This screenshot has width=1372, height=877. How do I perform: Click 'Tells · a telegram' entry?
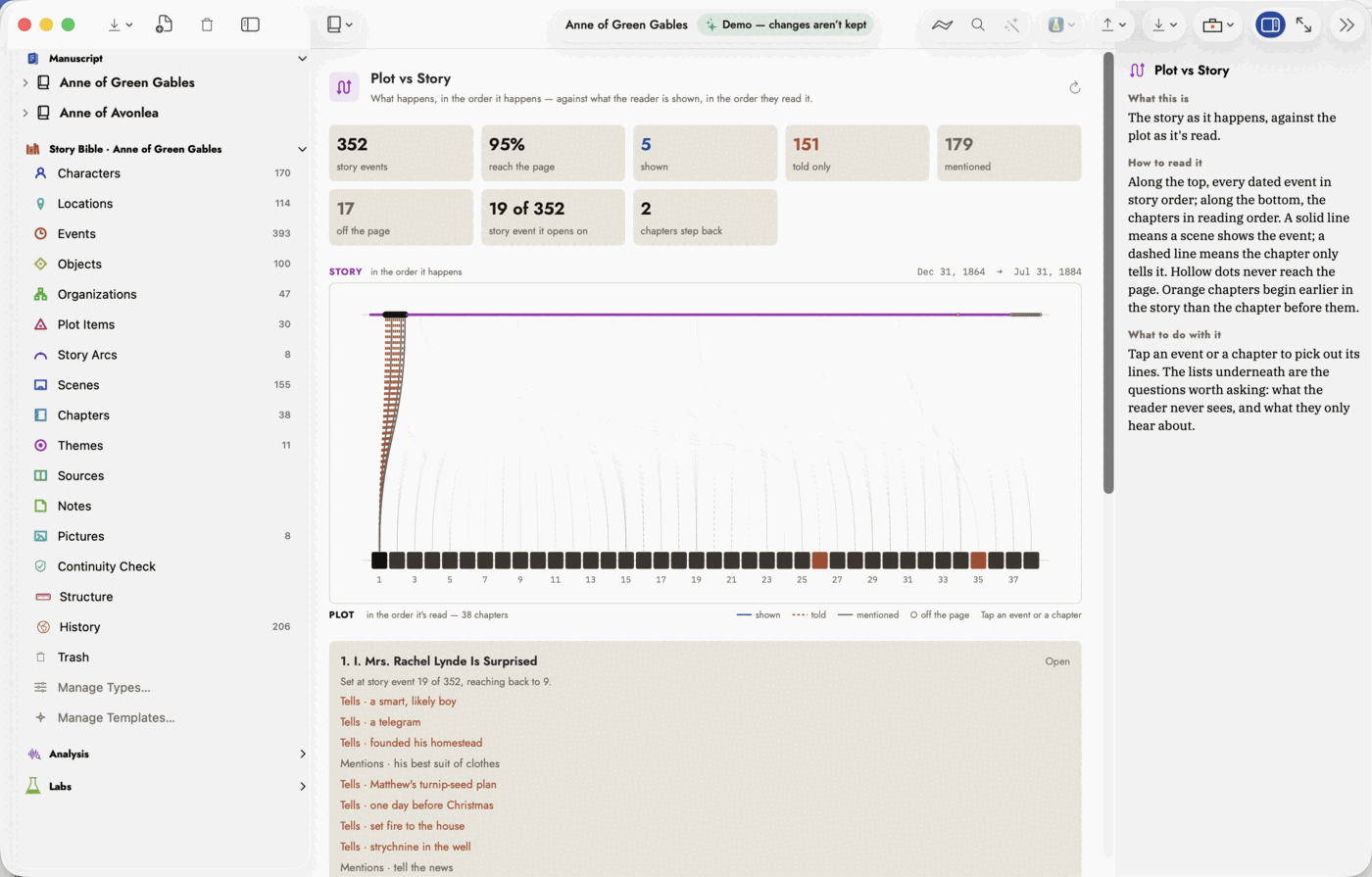380,722
